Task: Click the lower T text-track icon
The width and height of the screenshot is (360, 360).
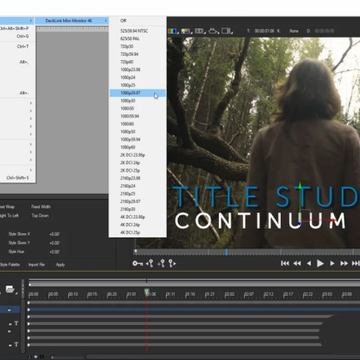Action: [15, 344]
